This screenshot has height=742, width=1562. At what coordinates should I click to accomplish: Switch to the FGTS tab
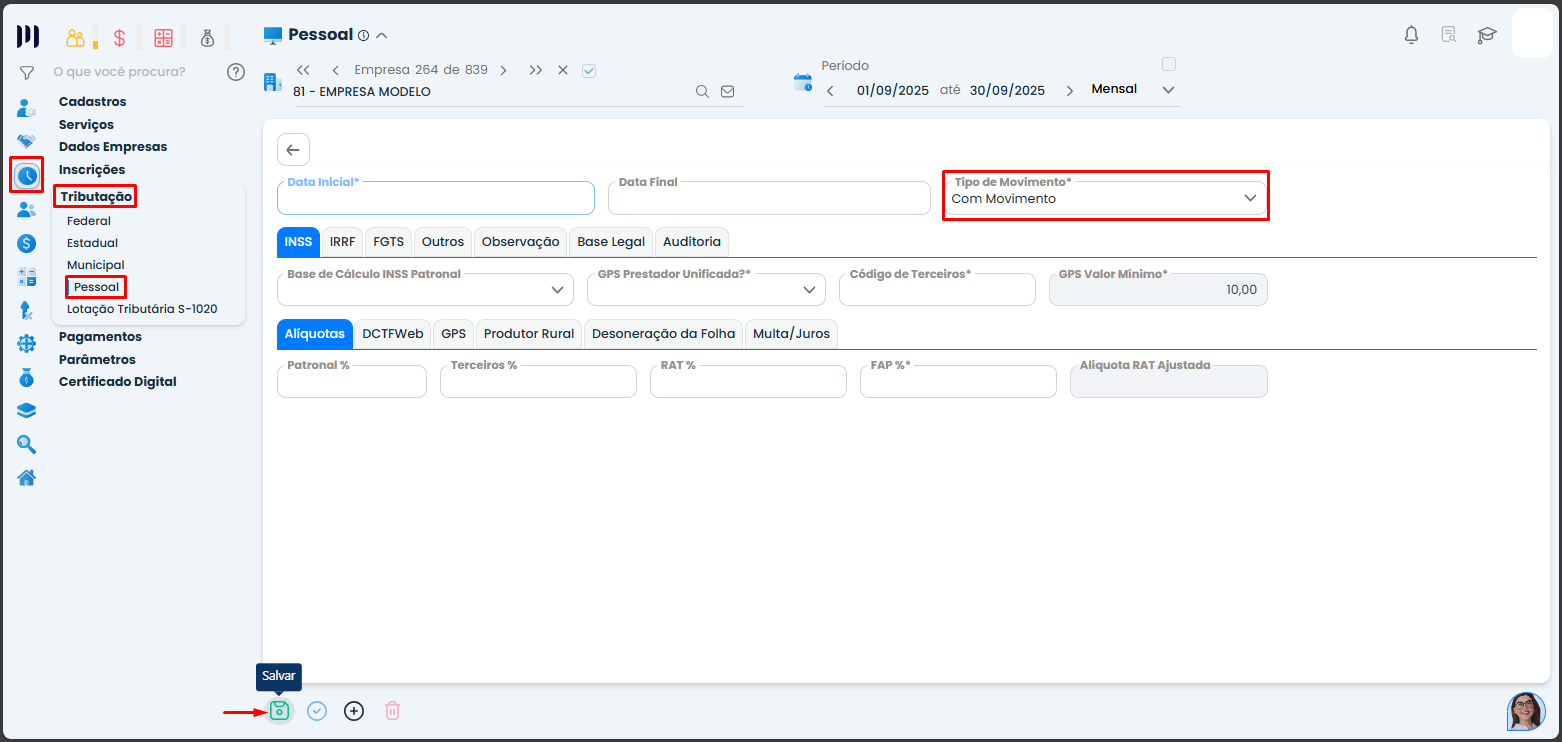pos(388,242)
